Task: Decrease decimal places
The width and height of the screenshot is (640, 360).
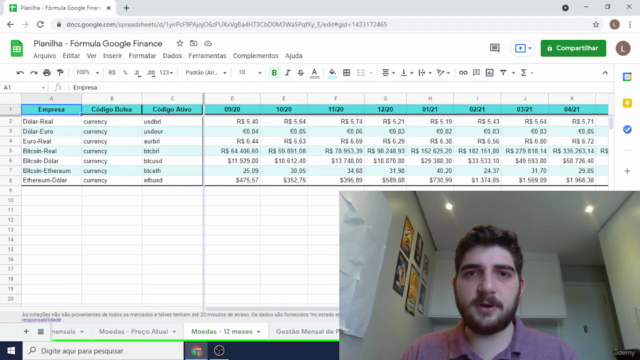Action: tap(138, 73)
